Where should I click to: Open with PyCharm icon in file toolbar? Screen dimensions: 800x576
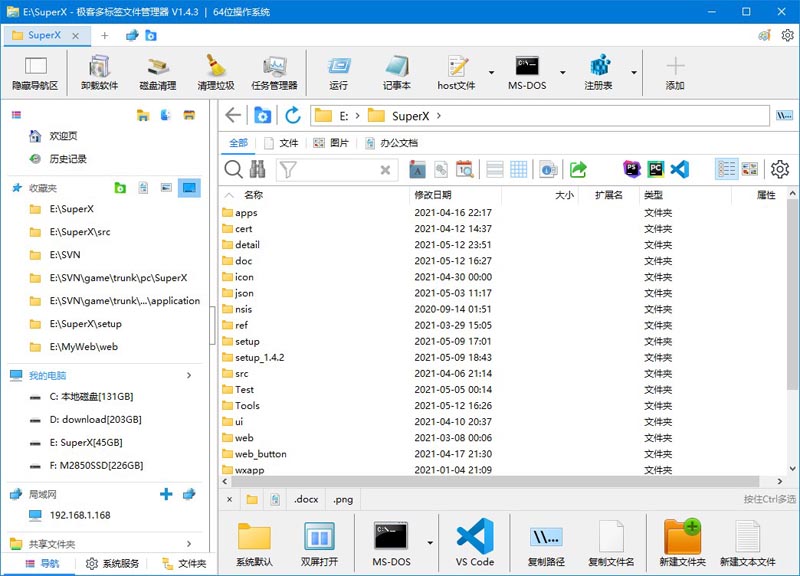pyautogui.click(x=656, y=169)
